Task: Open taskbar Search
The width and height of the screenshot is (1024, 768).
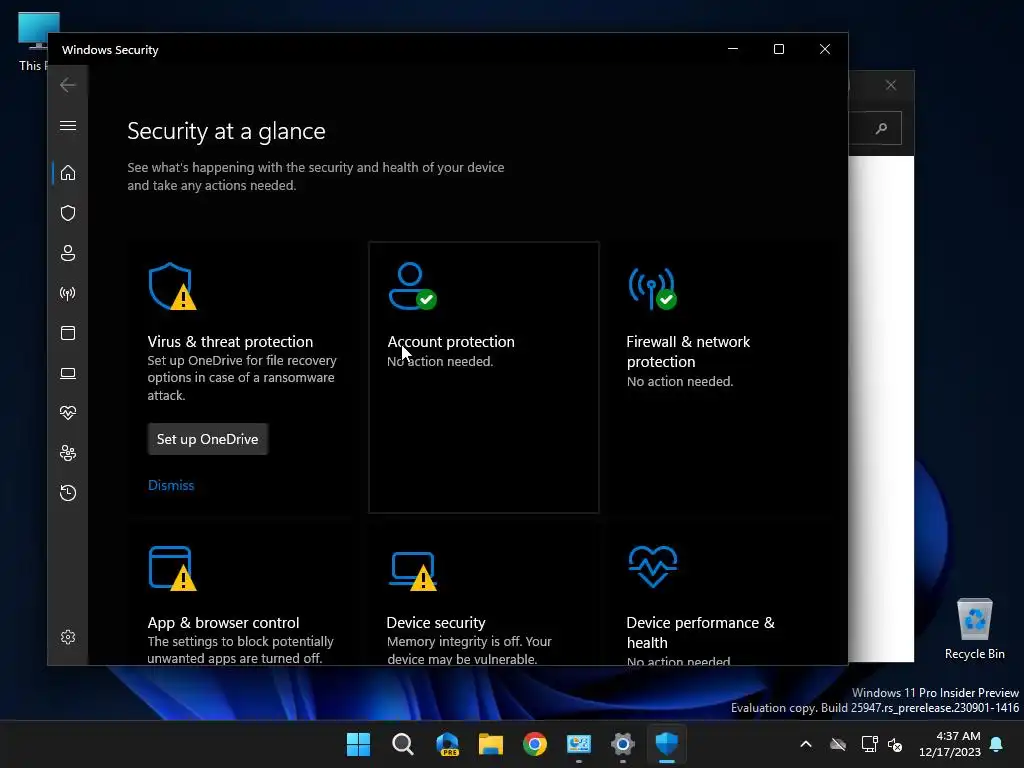Action: (402, 744)
